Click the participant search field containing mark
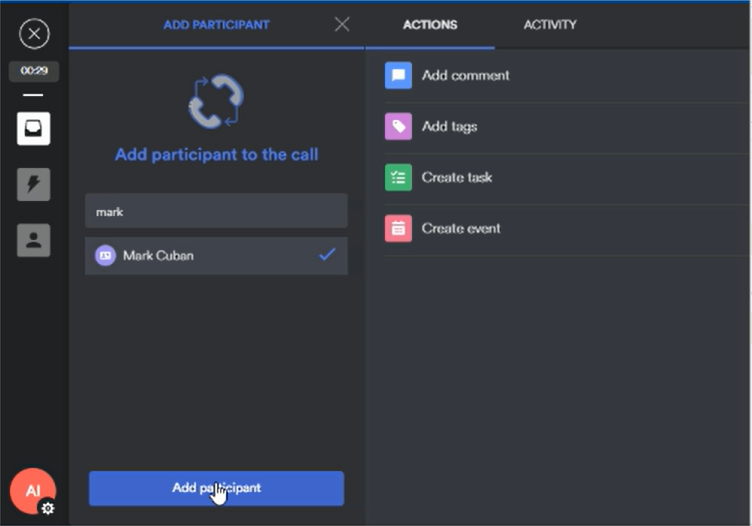 click(x=216, y=212)
